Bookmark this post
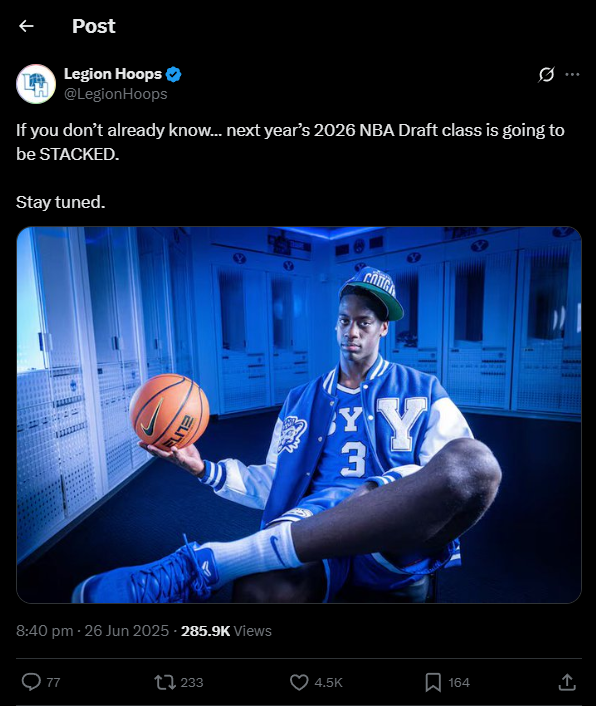 pyautogui.click(x=433, y=682)
